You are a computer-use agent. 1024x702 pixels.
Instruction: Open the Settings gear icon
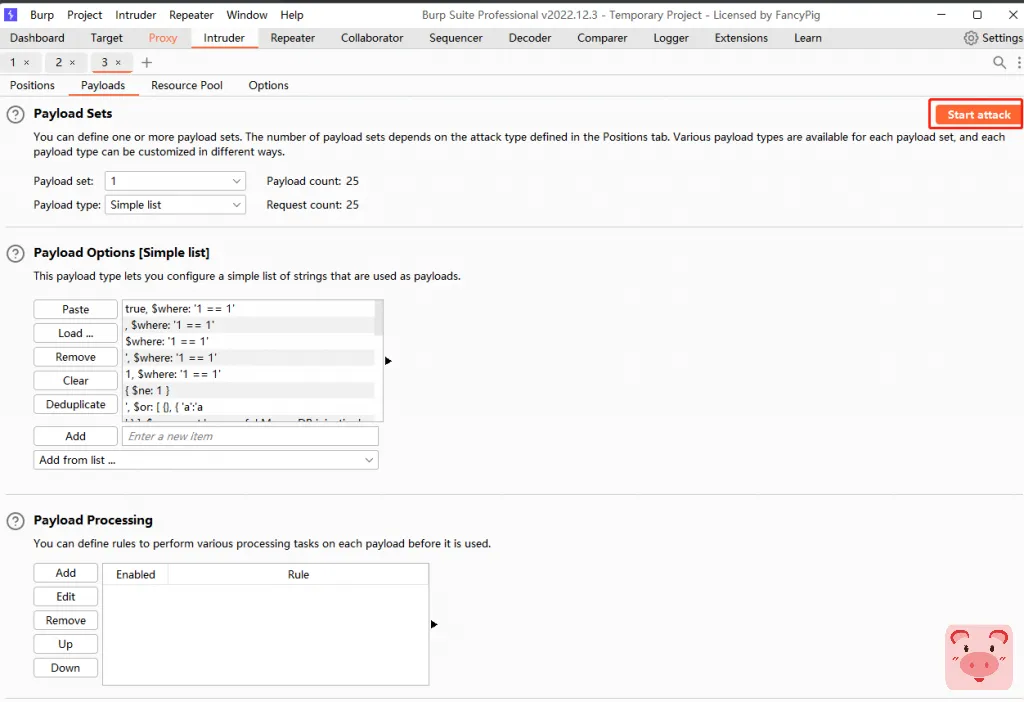click(970, 38)
